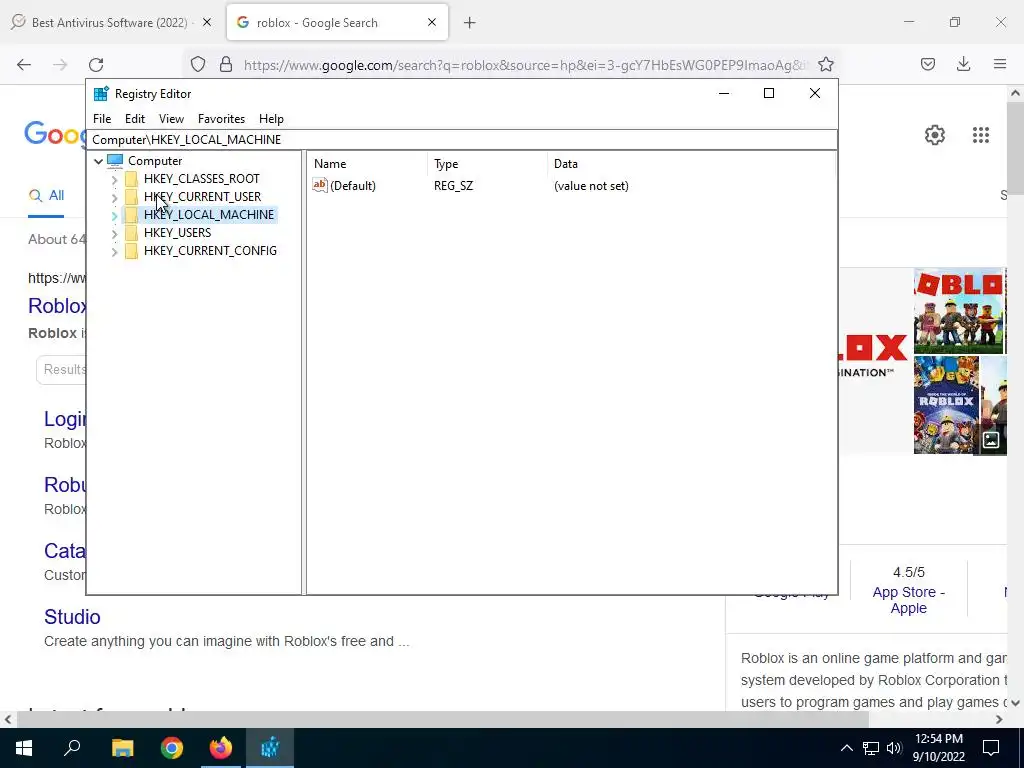Select the All search results tab
Viewport: 1024px width, 768px height.
46,195
